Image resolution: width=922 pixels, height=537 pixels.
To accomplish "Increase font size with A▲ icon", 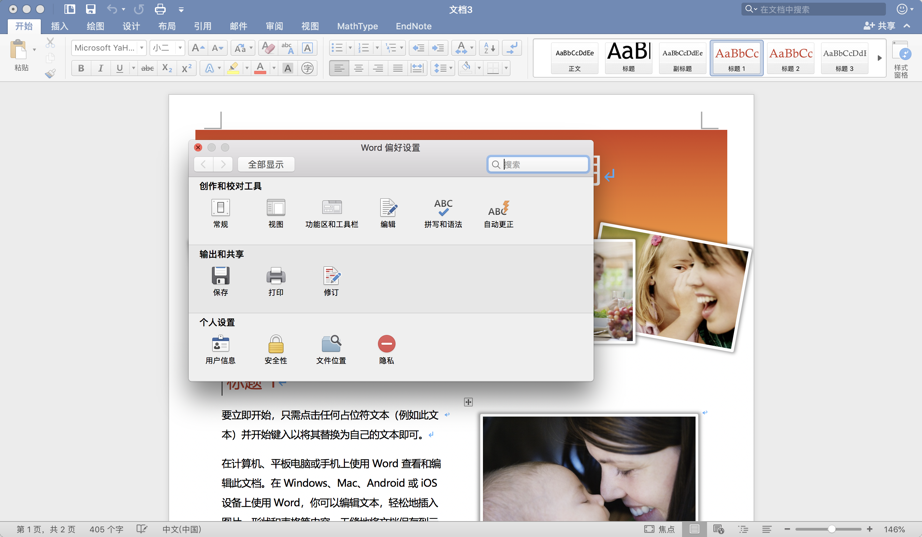I will [x=198, y=48].
